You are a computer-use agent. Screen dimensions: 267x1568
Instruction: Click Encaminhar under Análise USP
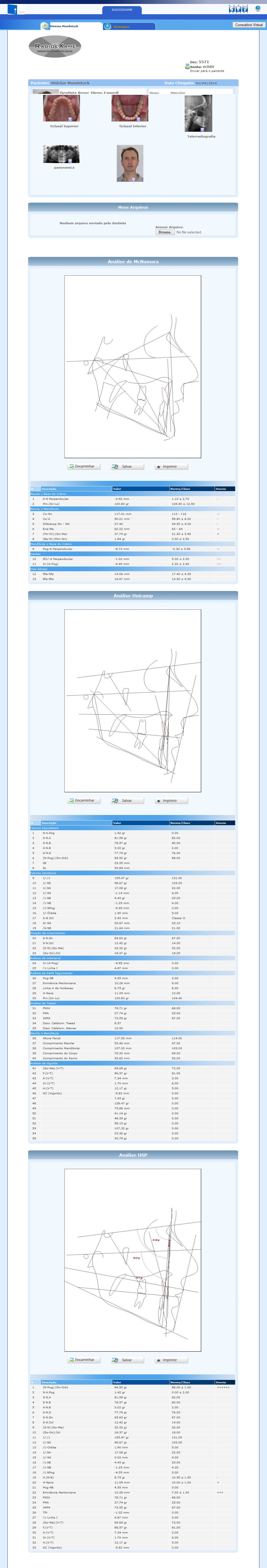pyautogui.click(x=84, y=1359)
